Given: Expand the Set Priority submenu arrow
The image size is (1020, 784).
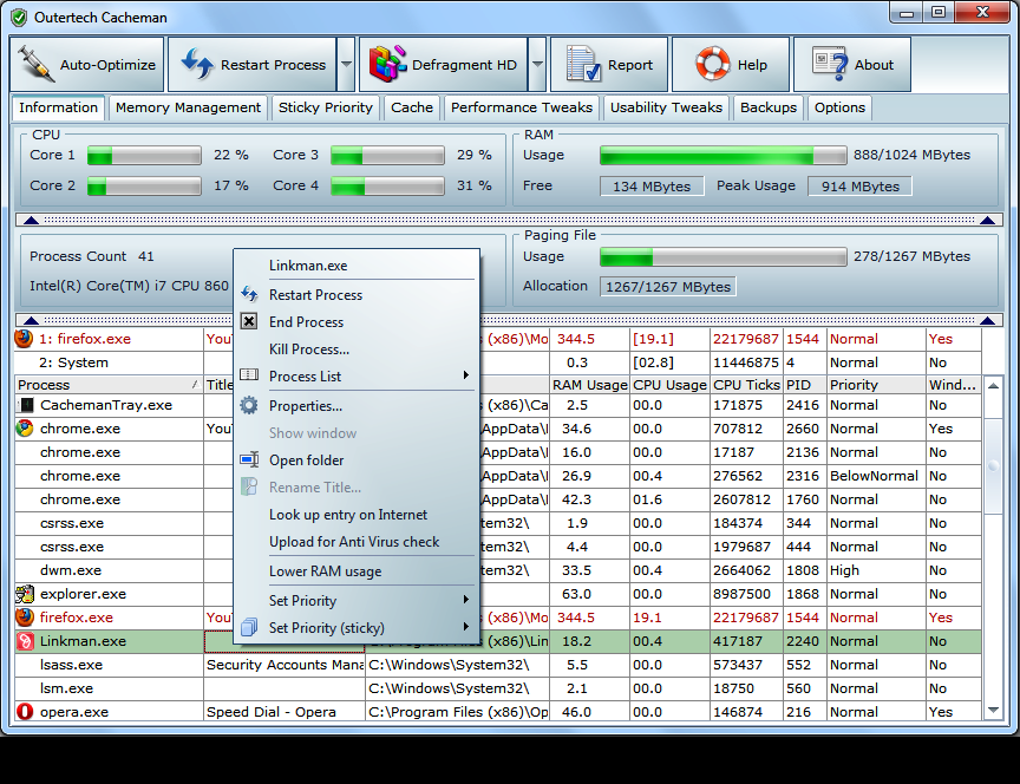Looking at the screenshot, I should [x=466, y=600].
